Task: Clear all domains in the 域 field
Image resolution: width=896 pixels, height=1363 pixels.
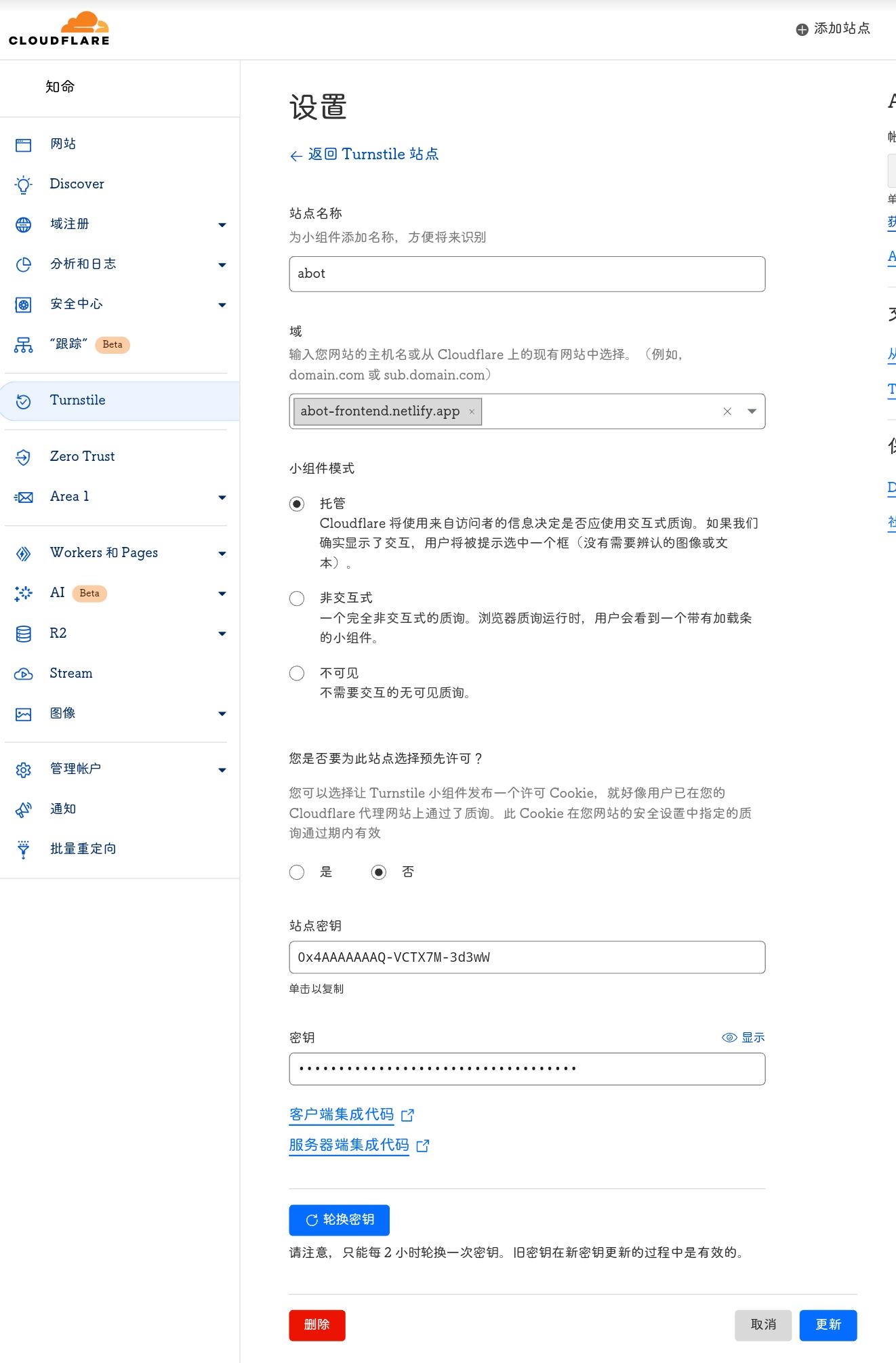Action: [x=727, y=411]
